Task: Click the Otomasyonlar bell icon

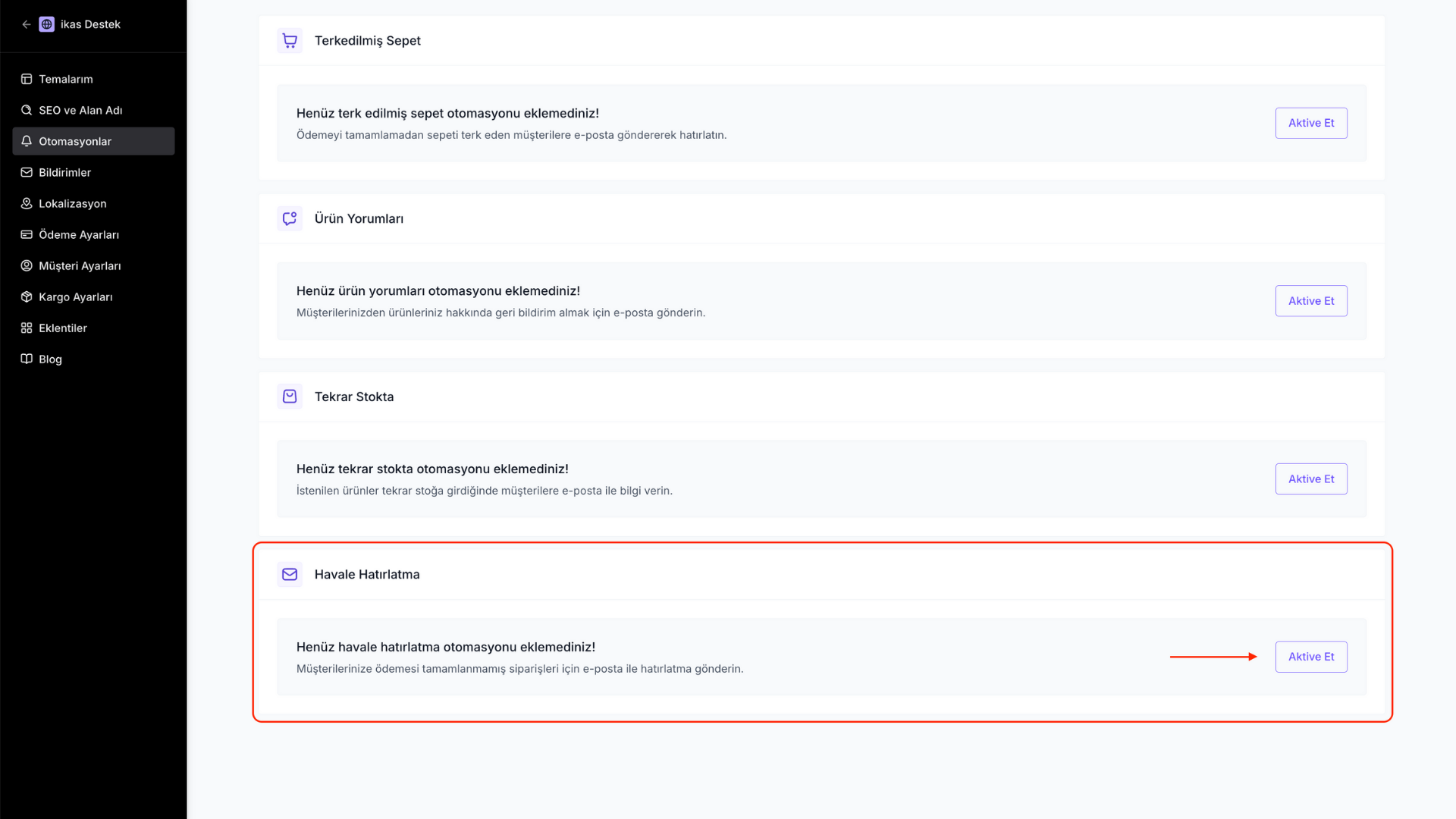Action: coord(27,141)
